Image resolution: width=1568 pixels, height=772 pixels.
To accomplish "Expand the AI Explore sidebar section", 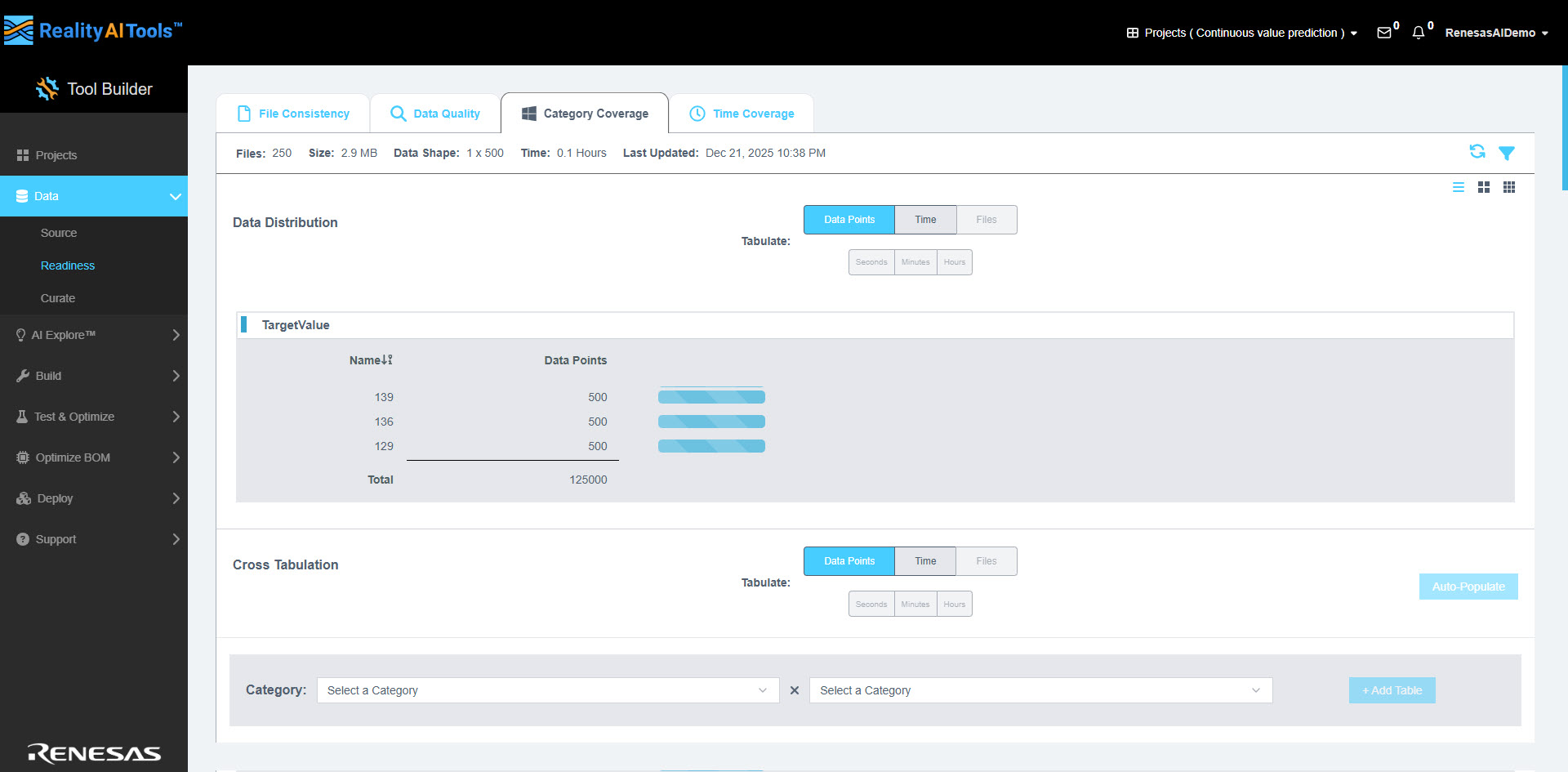I will (94, 335).
